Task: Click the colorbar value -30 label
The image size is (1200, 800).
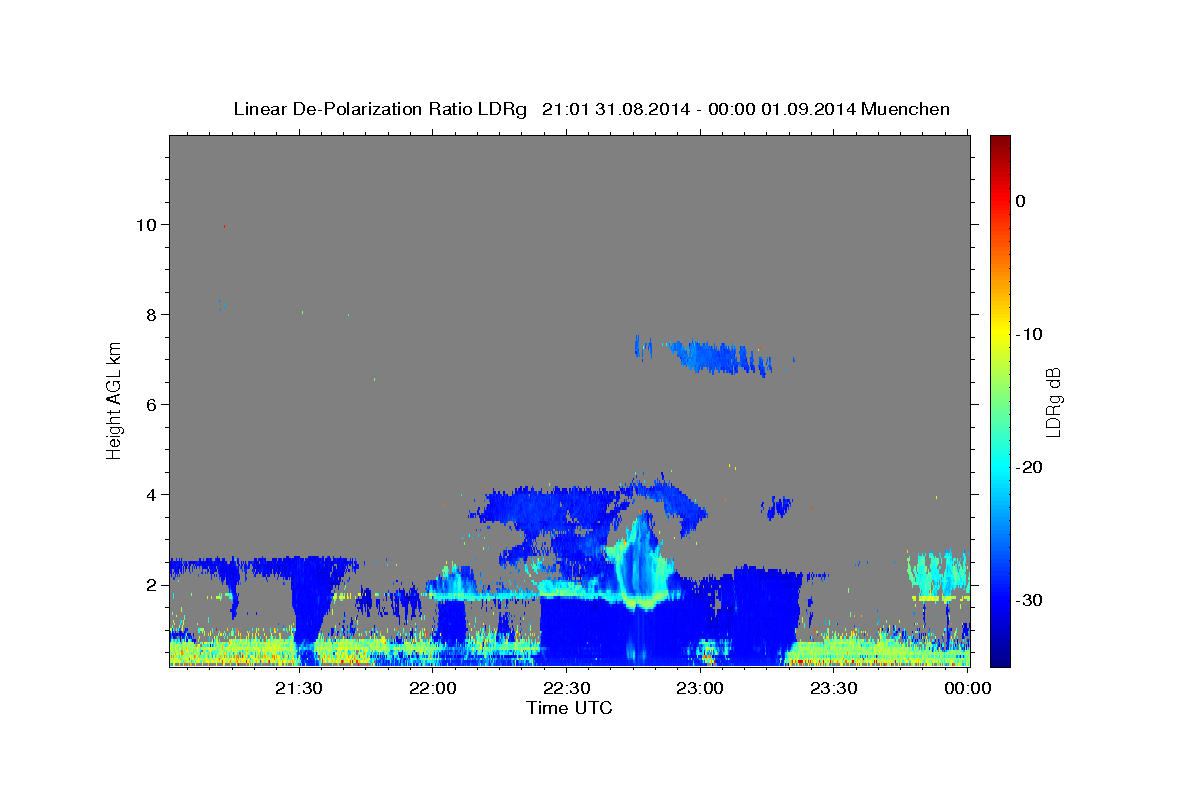Action: tap(1029, 600)
